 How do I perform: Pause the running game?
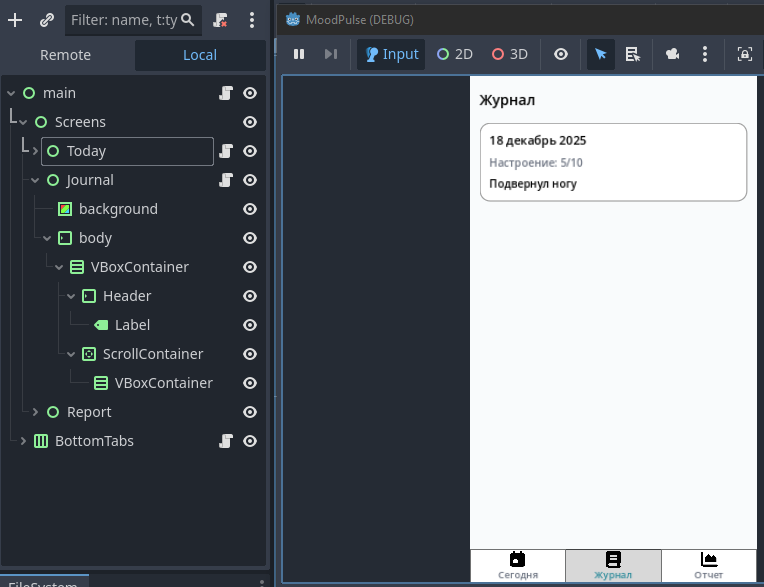[x=299, y=54]
